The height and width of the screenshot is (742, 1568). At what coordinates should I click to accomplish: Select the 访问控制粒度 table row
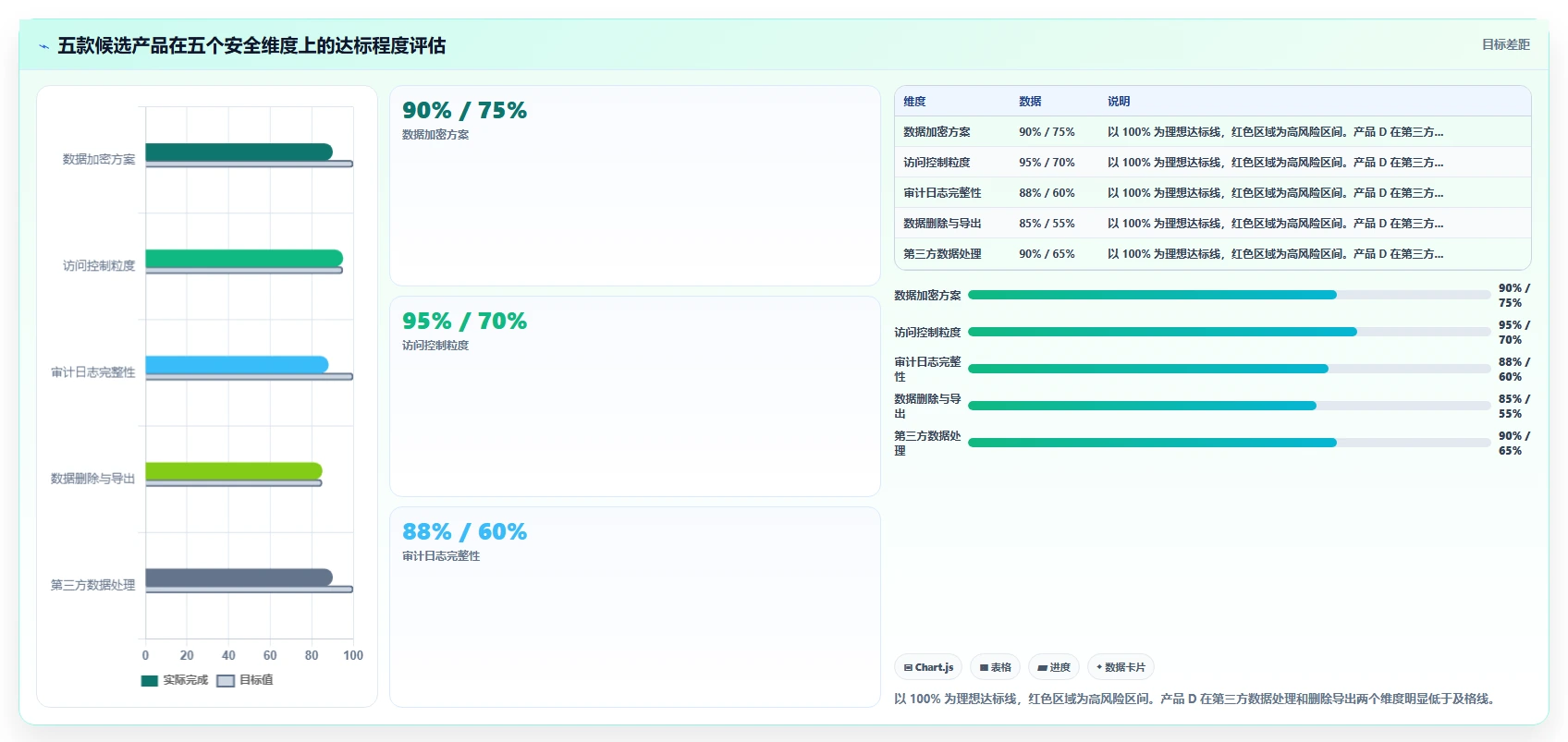1212,162
